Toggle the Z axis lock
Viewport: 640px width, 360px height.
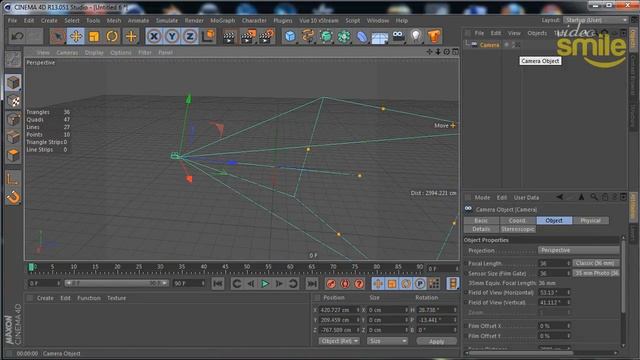(x=190, y=36)
